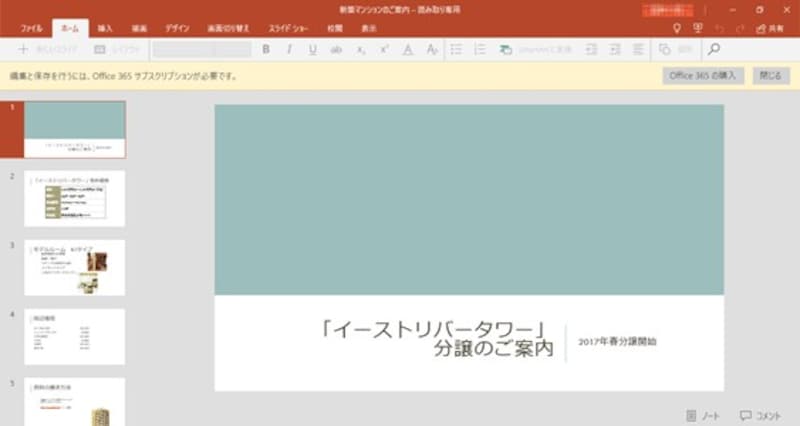Click the lightbulb help icon

click(x=676, y=29)
